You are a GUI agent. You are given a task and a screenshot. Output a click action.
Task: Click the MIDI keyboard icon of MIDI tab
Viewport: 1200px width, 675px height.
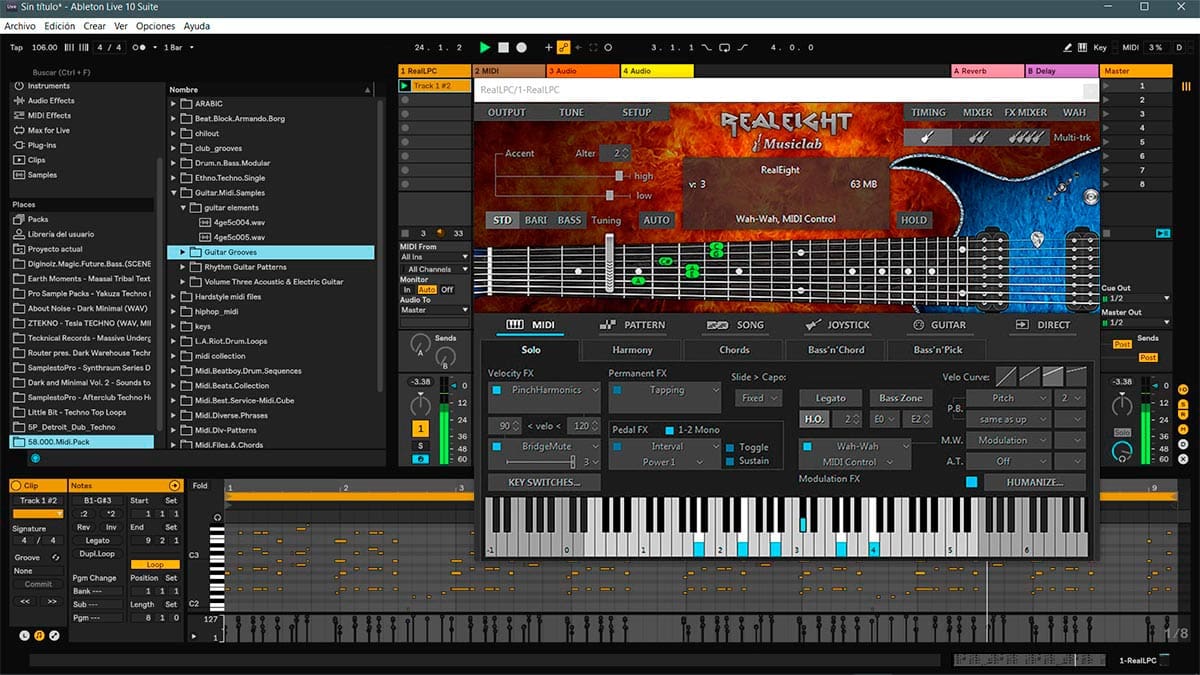pyautogui.click(x=515, y=325)
